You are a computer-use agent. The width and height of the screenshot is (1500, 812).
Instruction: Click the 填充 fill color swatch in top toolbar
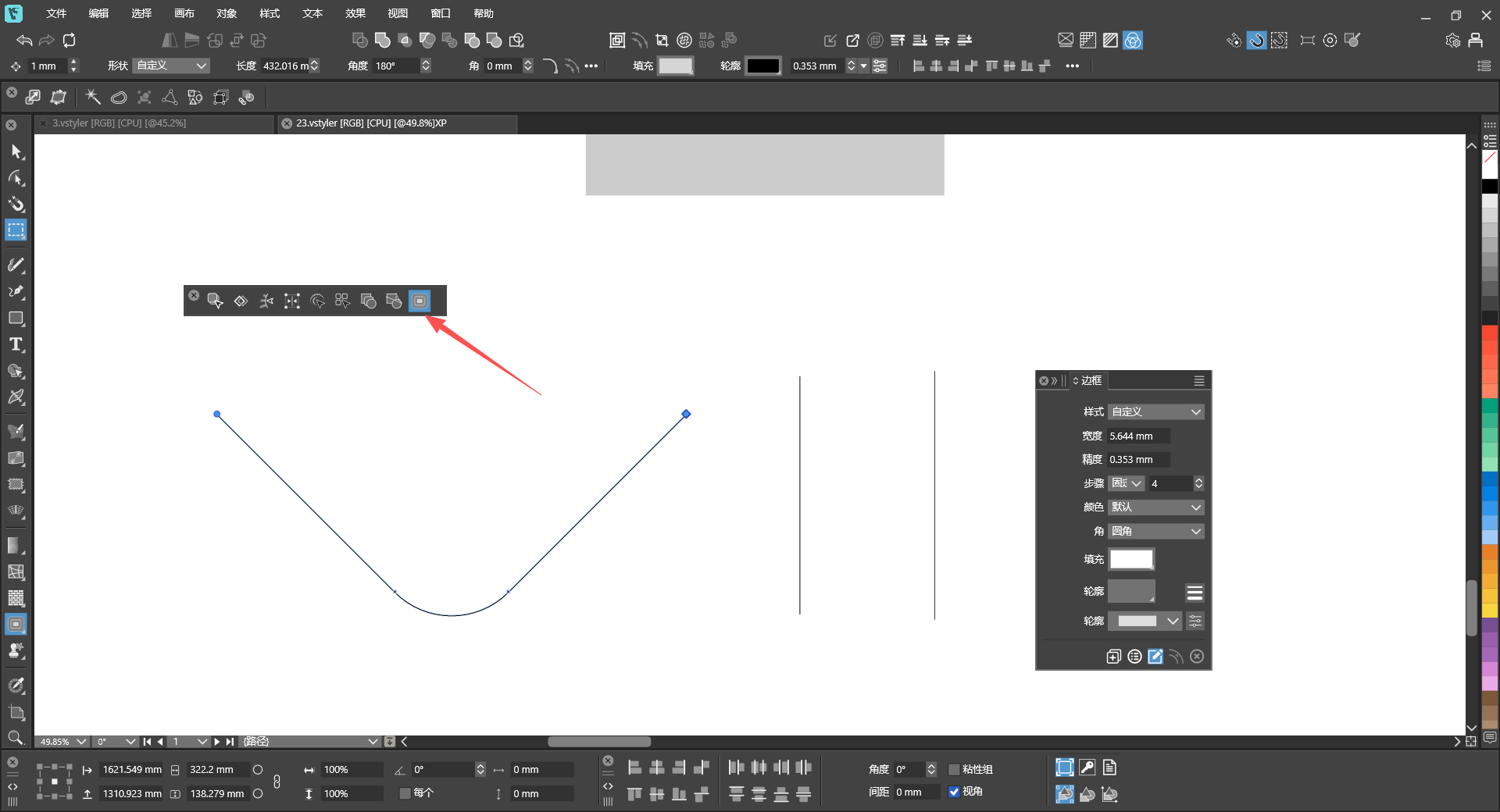(676, 66)
